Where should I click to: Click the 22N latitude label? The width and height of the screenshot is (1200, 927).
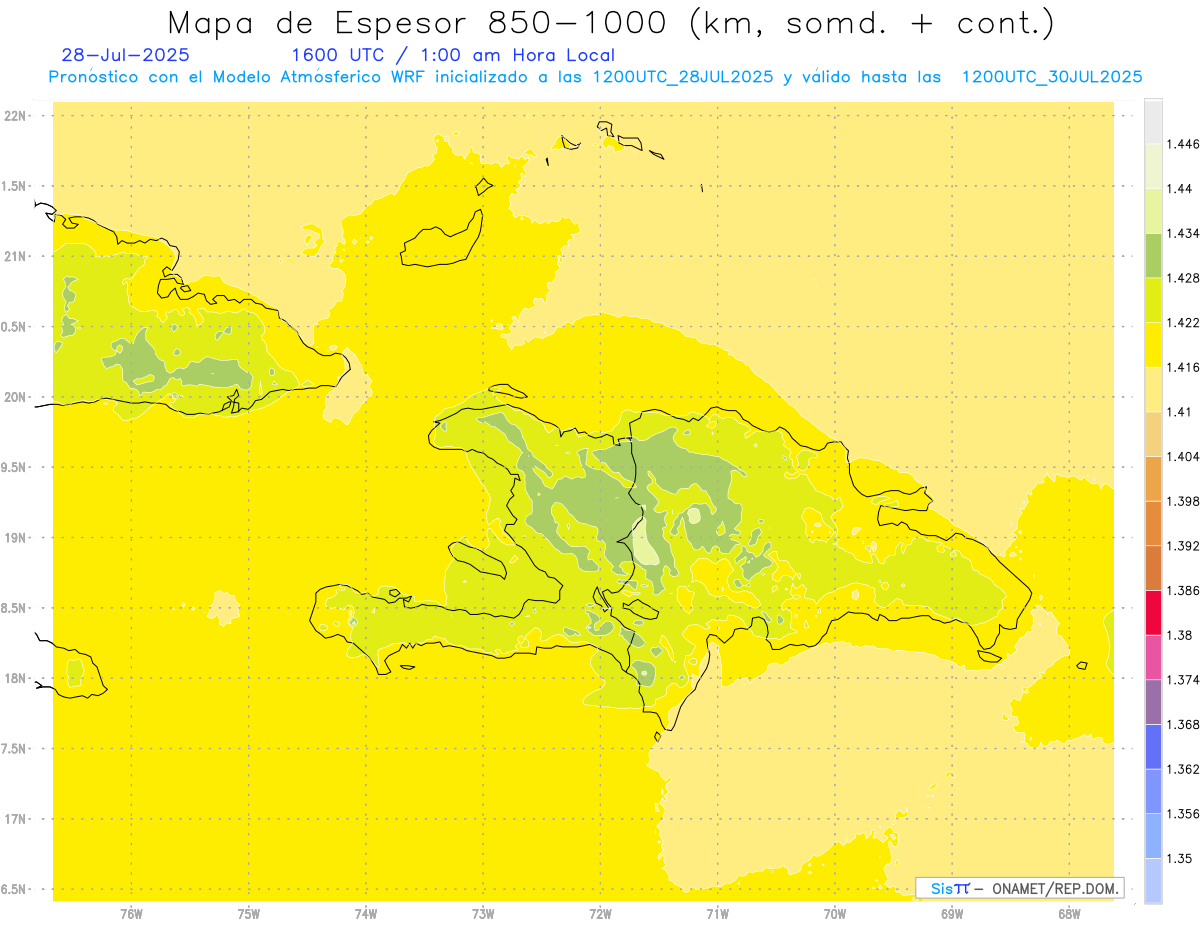click(x=15, y=116)
